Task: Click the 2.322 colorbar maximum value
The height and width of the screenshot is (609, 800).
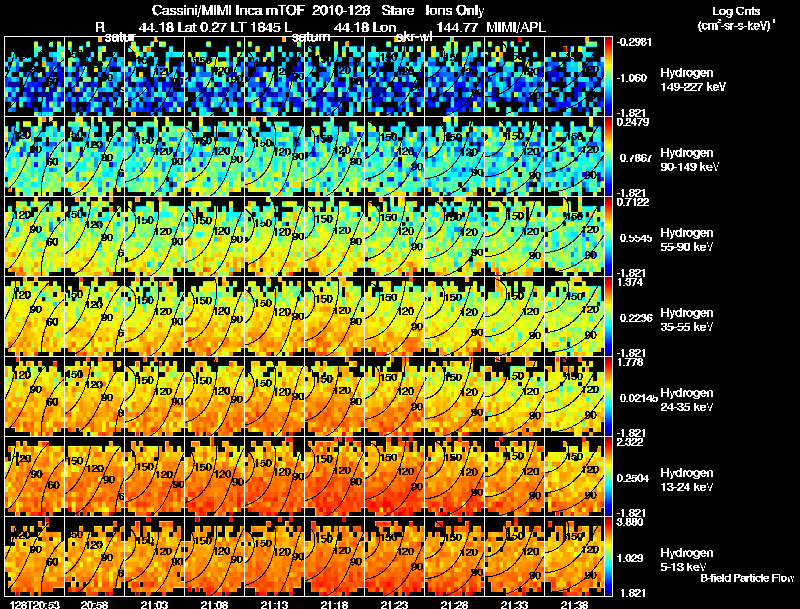Action: pos(630,442)
